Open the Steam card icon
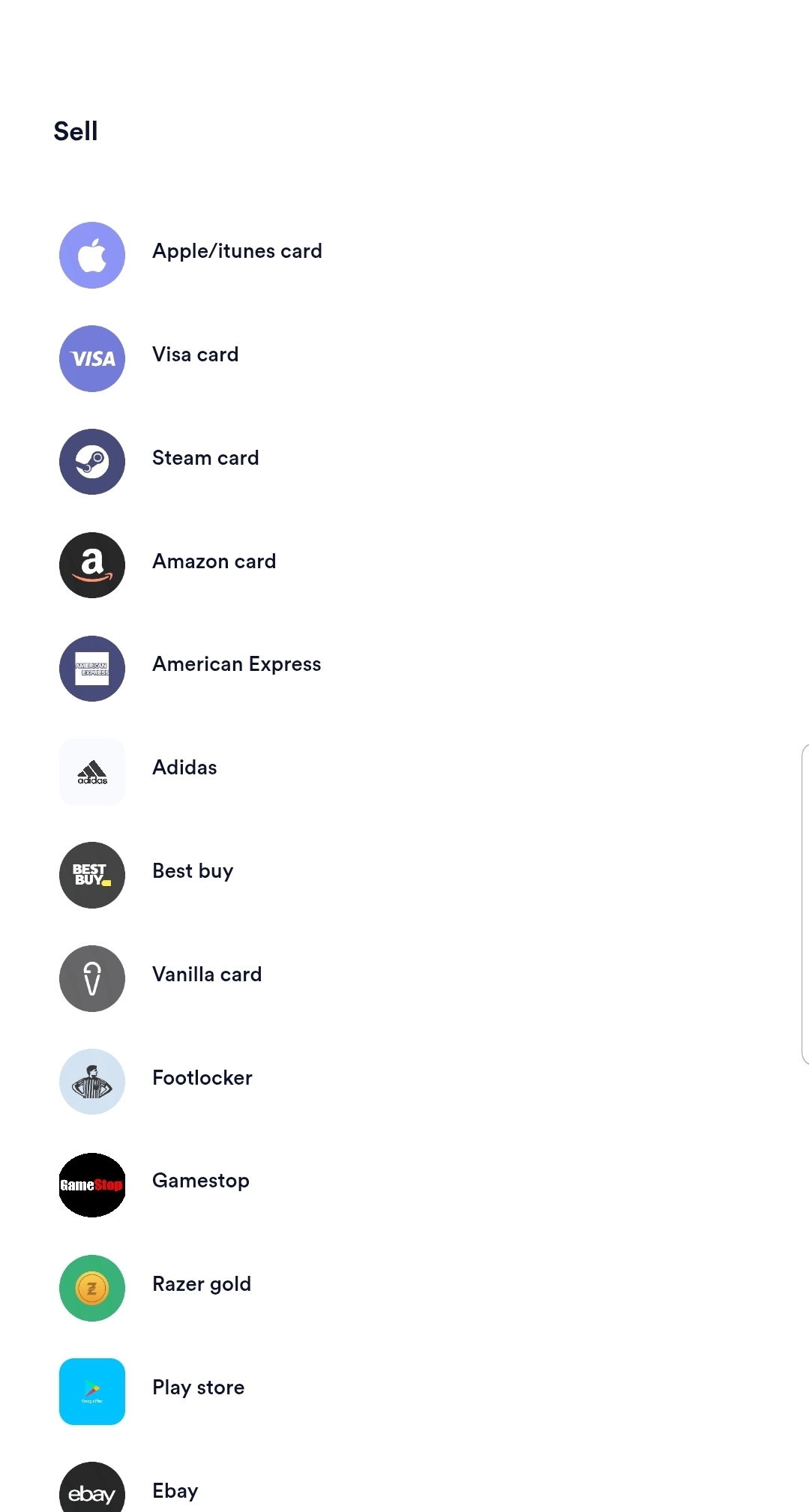The image size is (809, 1512). point(92,462)
